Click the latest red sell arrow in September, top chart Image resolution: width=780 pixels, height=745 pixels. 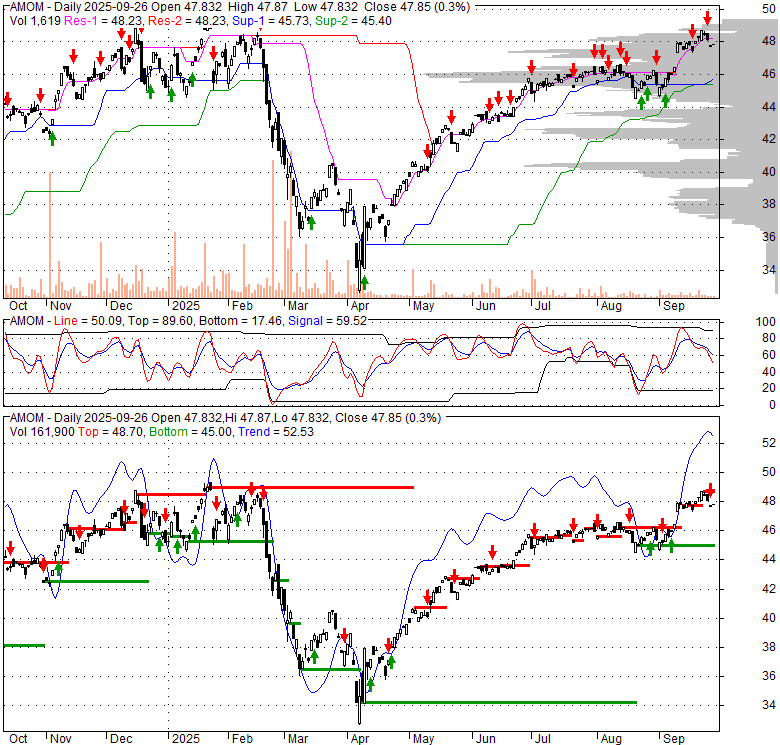pos(707,18)
